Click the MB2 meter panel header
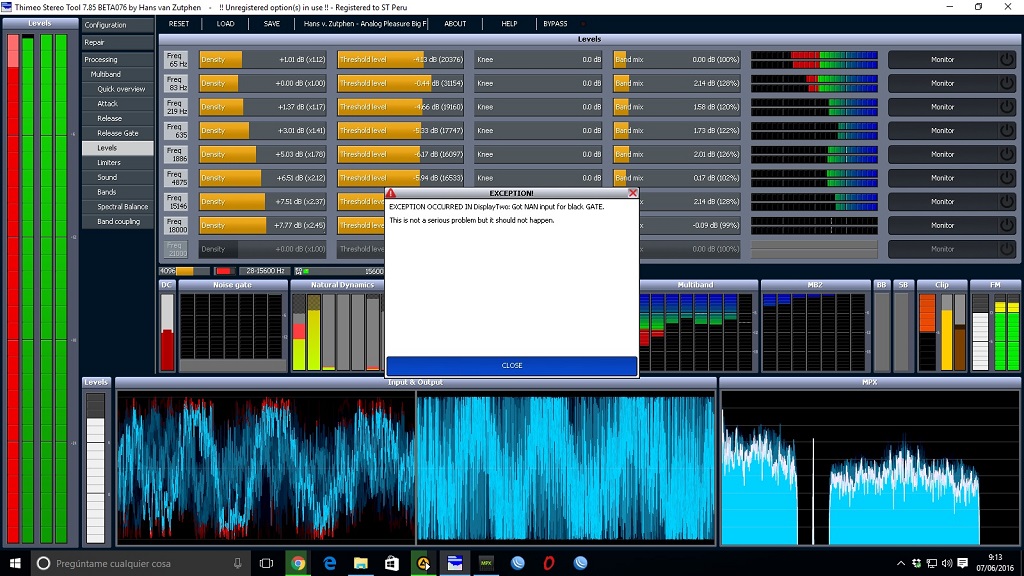Viewport: 1024px width, 576px height. (815, 285)
